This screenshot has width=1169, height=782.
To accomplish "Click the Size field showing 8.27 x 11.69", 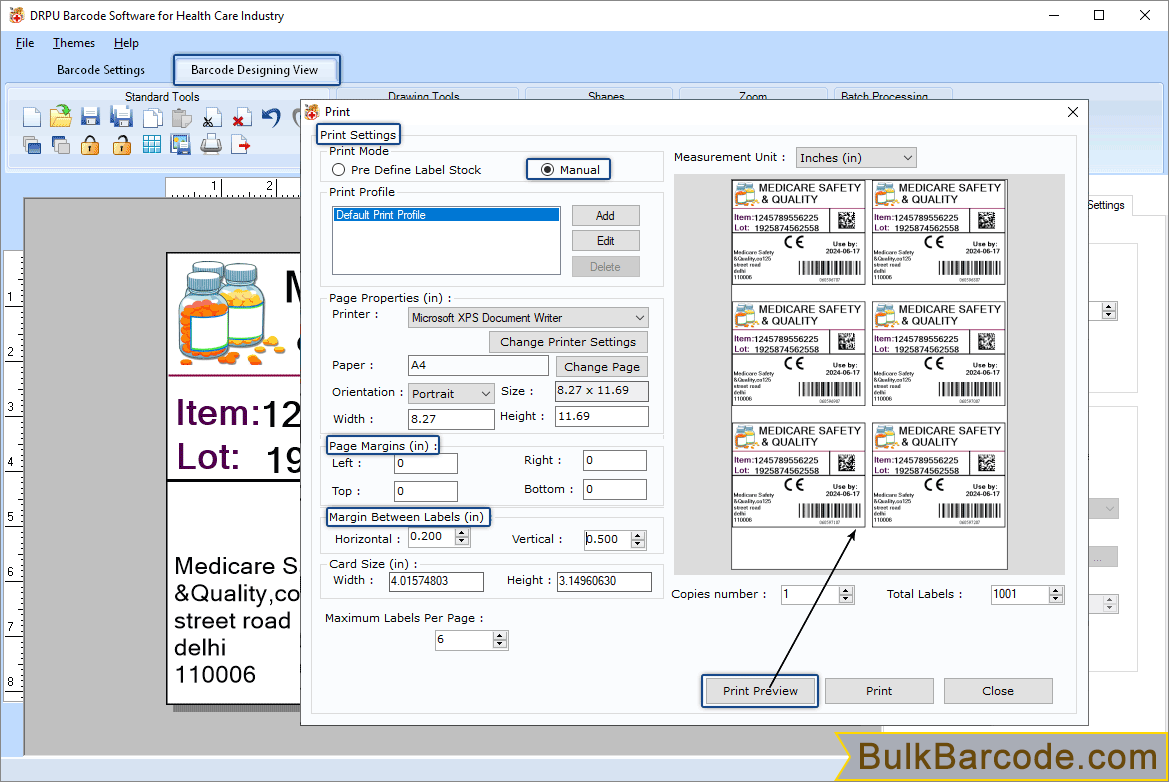I will [x=602, y=391].
